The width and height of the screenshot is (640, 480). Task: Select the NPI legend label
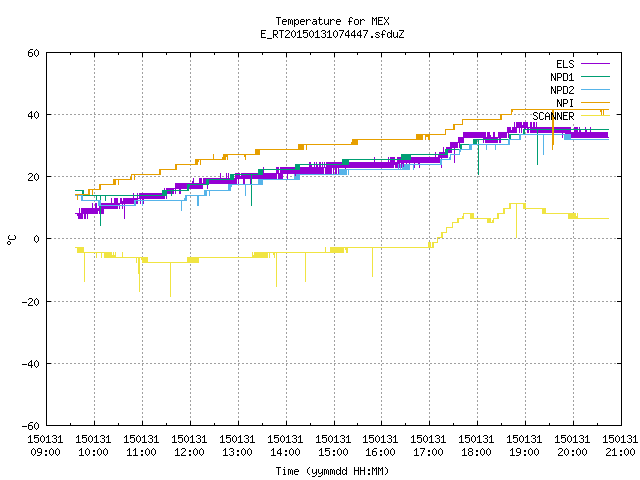pyautogui.click(x=565, y=103)
